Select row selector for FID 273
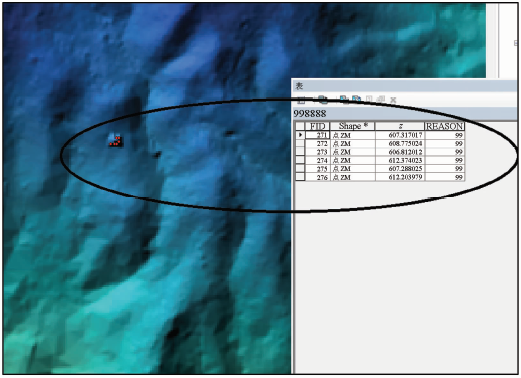The height and width of the screenshot is (378, 521). click(300, 152)
